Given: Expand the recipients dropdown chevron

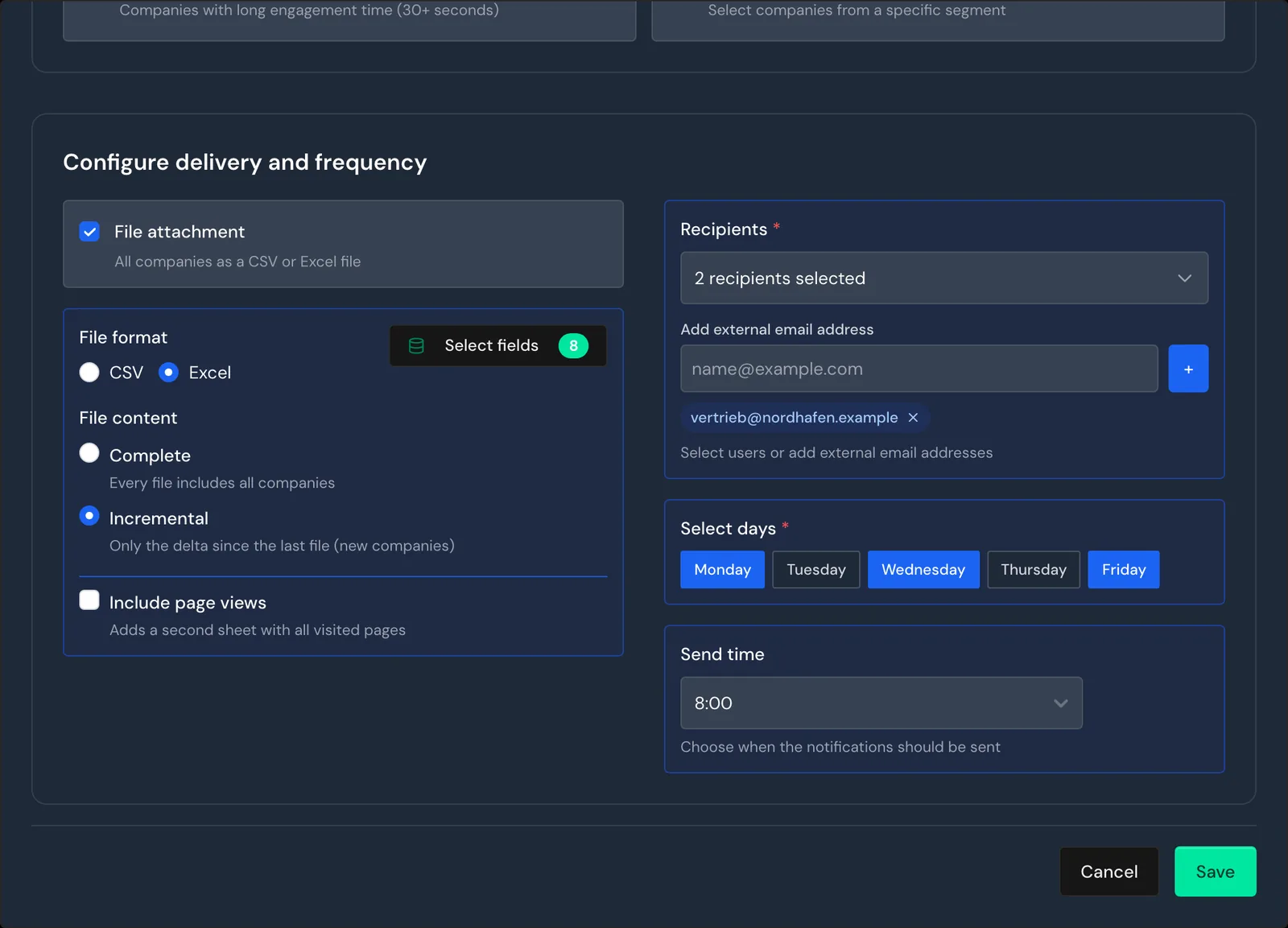Looking at the screenshot, I should (1184, 278).
